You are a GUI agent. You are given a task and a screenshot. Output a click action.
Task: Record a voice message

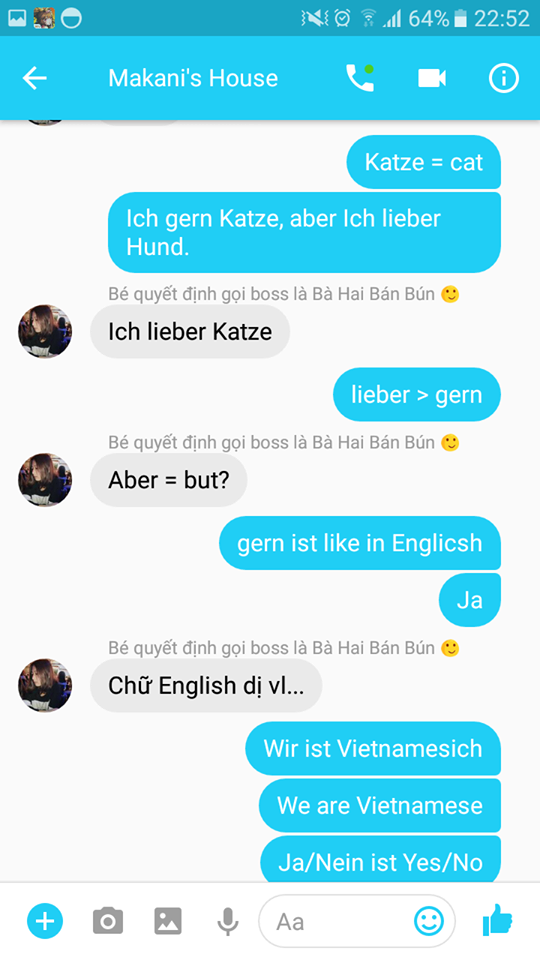[x=228, y=921]
